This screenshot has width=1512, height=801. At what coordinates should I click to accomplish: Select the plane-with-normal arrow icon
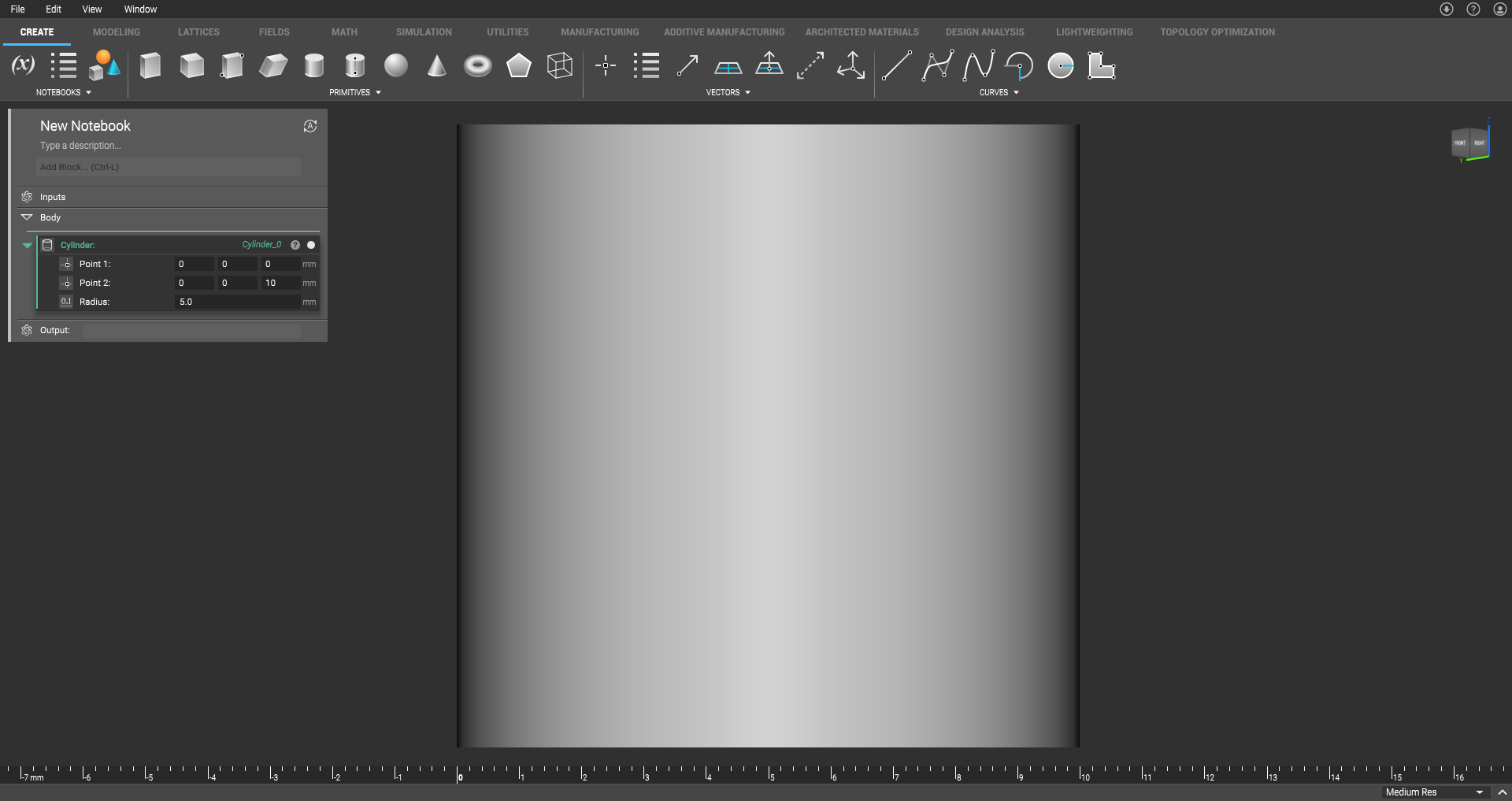click(769, 64)
